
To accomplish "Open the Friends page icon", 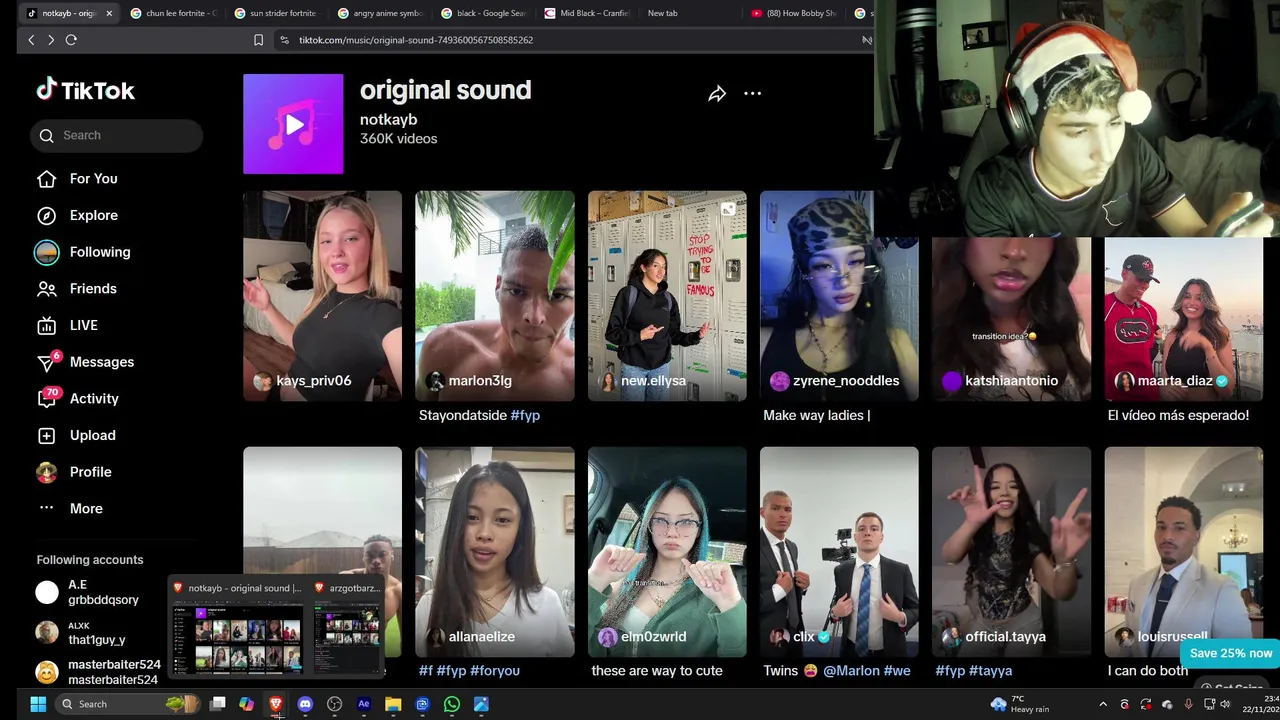I will 47,289.
